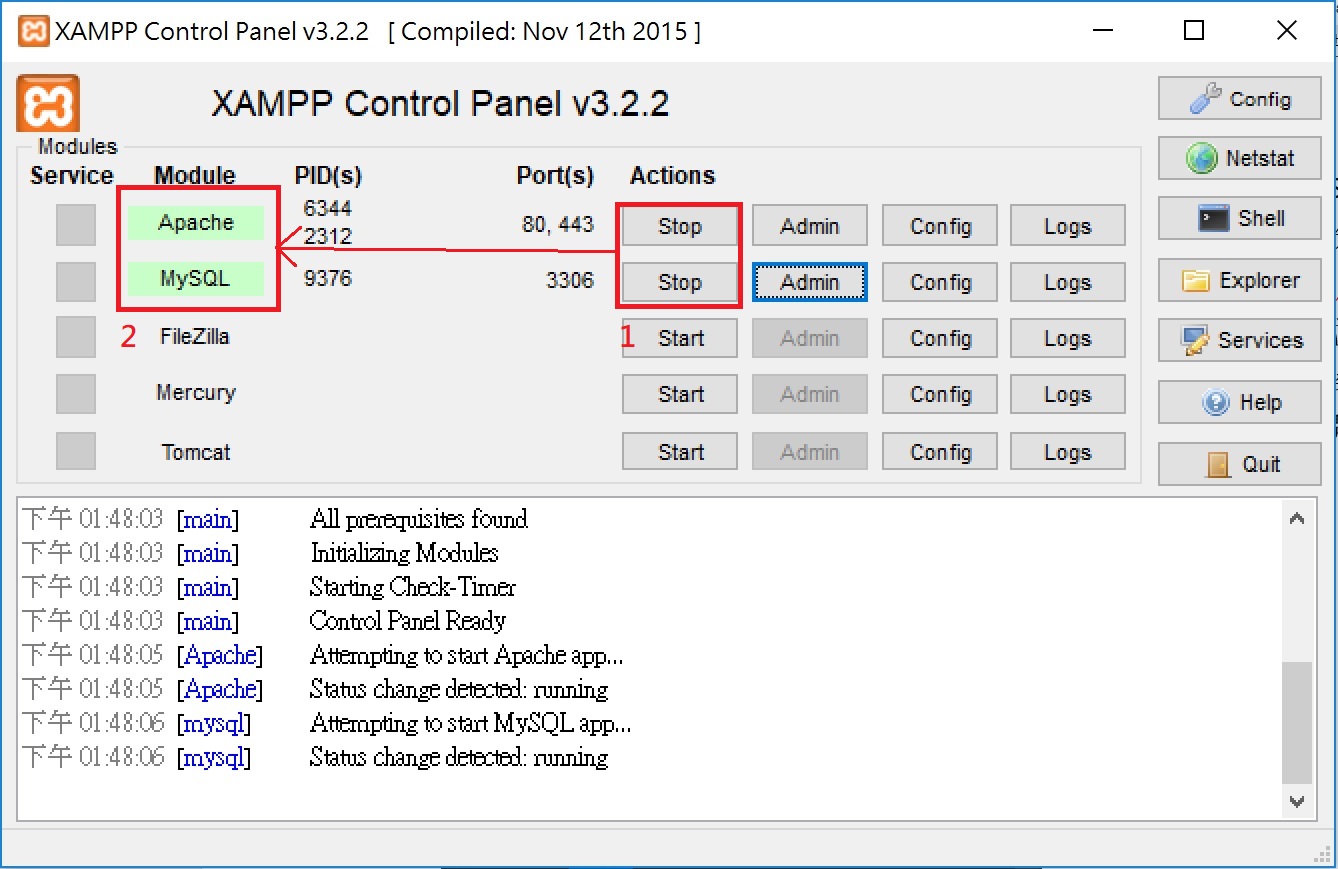Toggle Apache service install checkbox
The image size is (1338, 869).
click(x=76, y=225)
